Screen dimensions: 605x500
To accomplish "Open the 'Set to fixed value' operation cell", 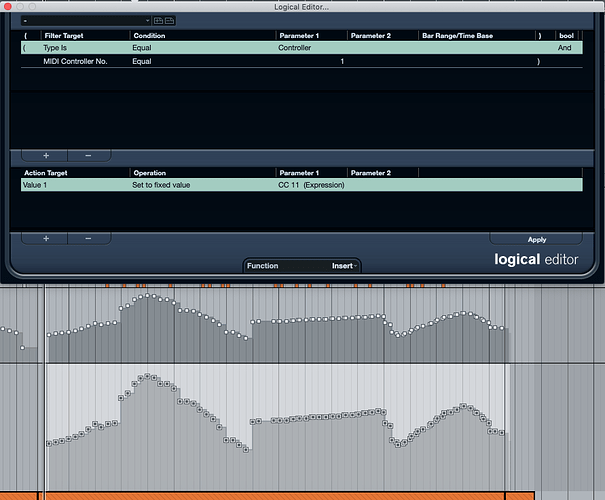I will tap(161, 185).
